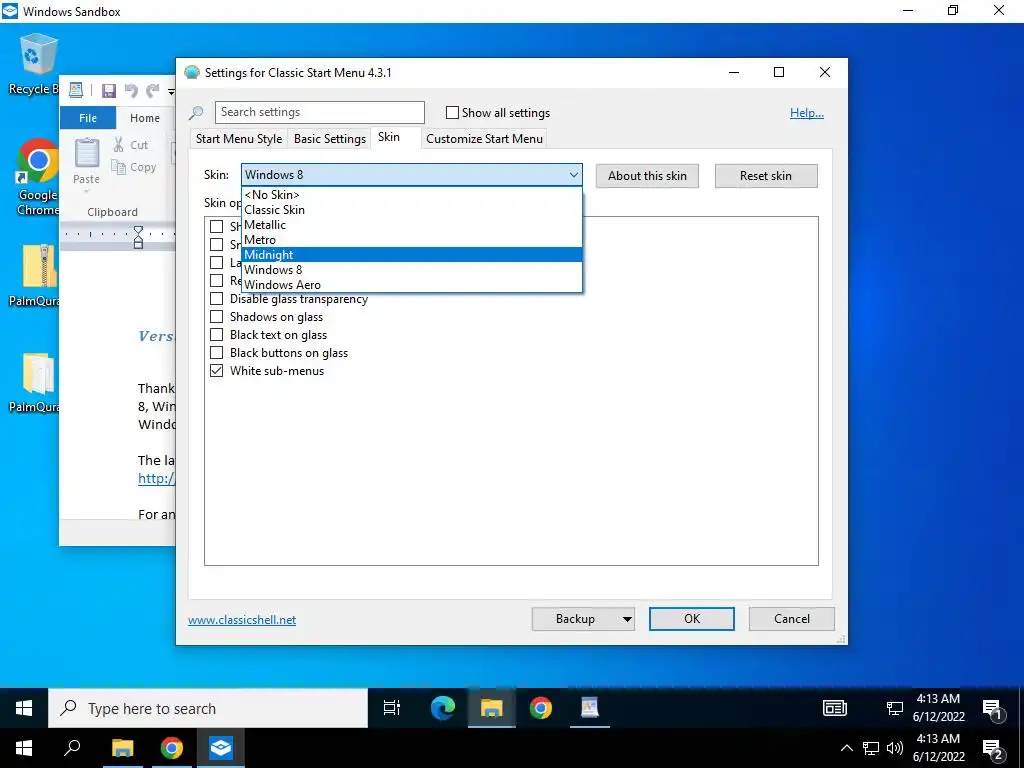
Task: Enable Black text on glass
Action: pyautogui.click(x=216, y=335)
